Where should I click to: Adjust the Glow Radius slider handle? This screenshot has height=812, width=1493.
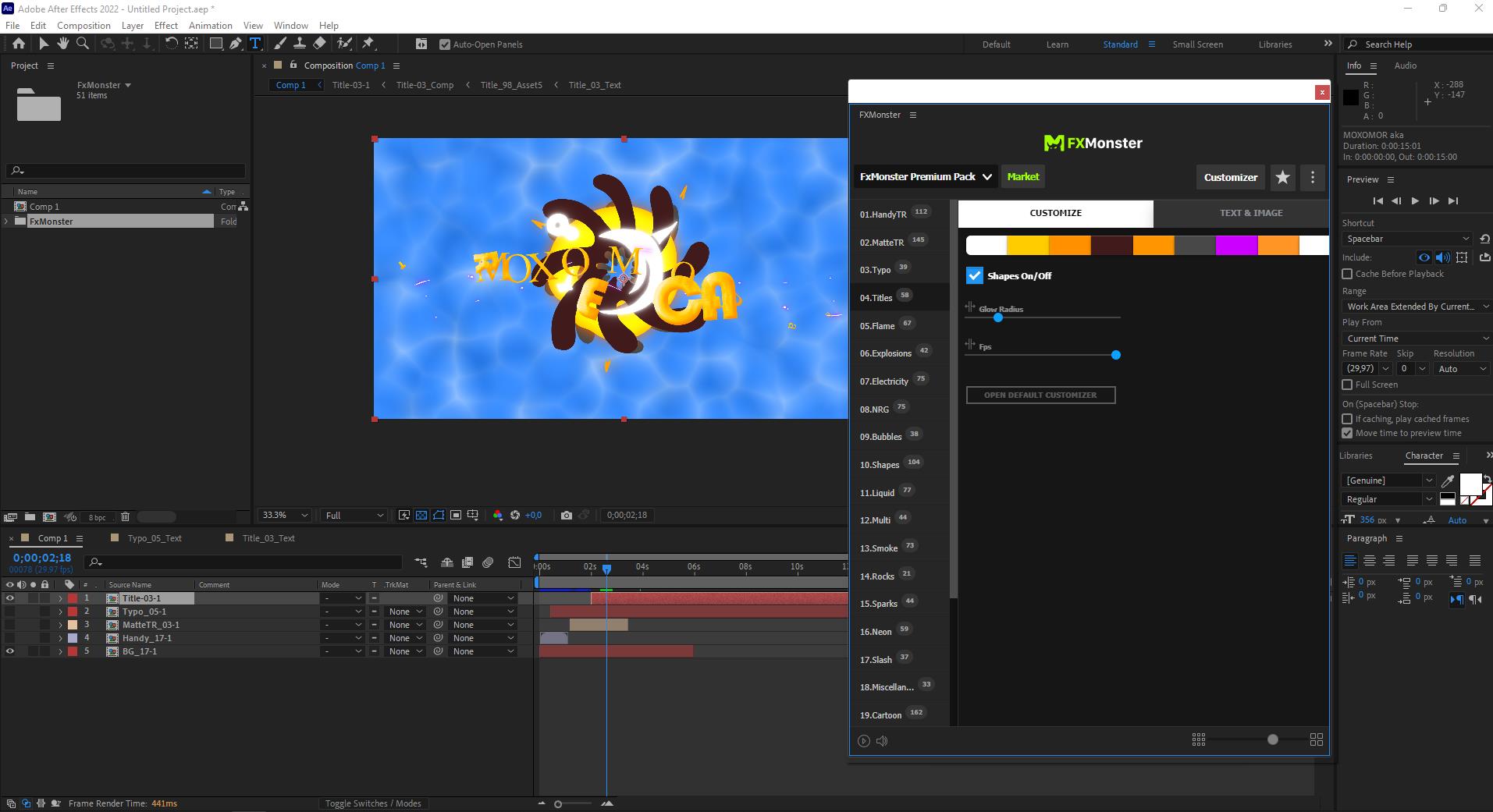coord(998,317)
